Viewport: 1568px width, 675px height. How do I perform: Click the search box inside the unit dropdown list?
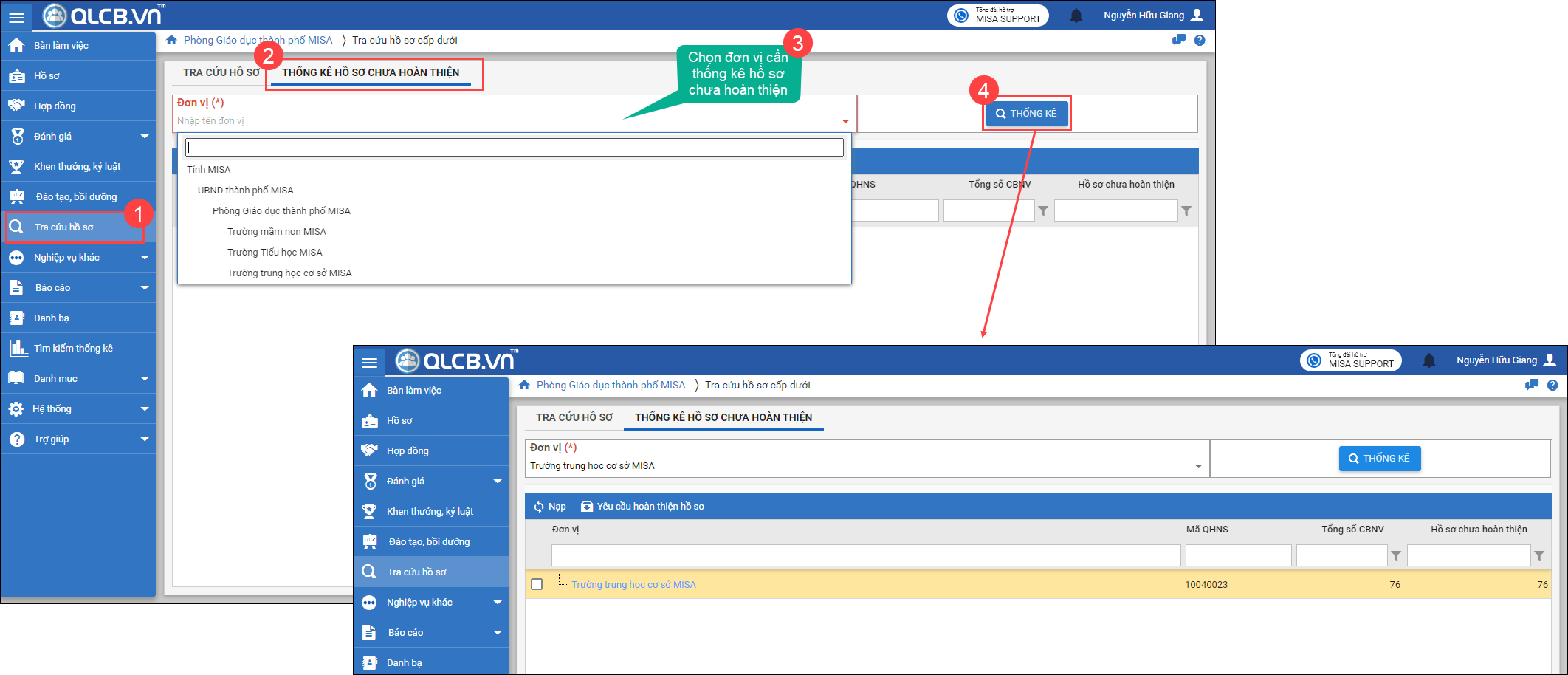click(514, 148)
